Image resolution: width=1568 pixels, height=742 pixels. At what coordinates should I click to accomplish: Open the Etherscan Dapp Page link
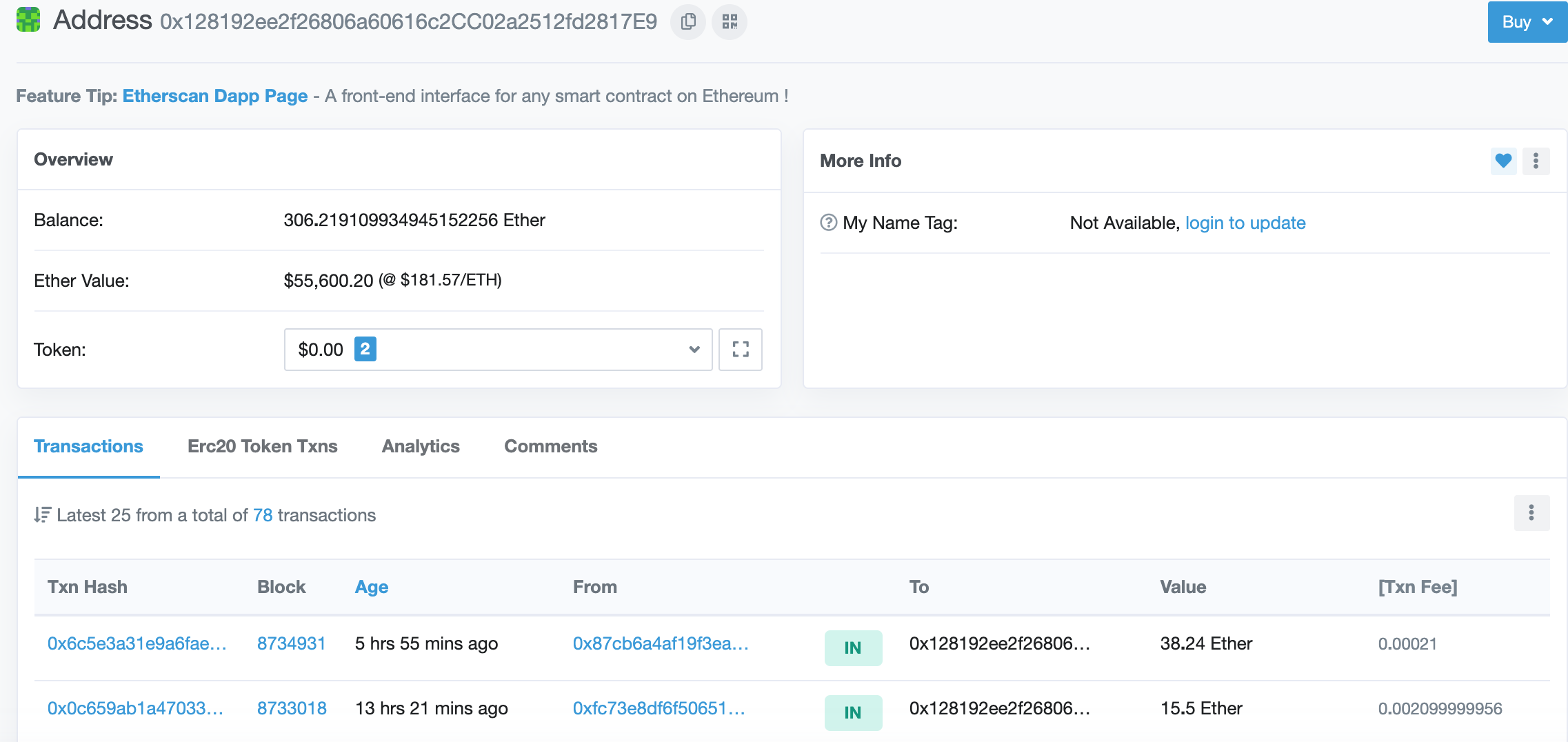point(215,96)
